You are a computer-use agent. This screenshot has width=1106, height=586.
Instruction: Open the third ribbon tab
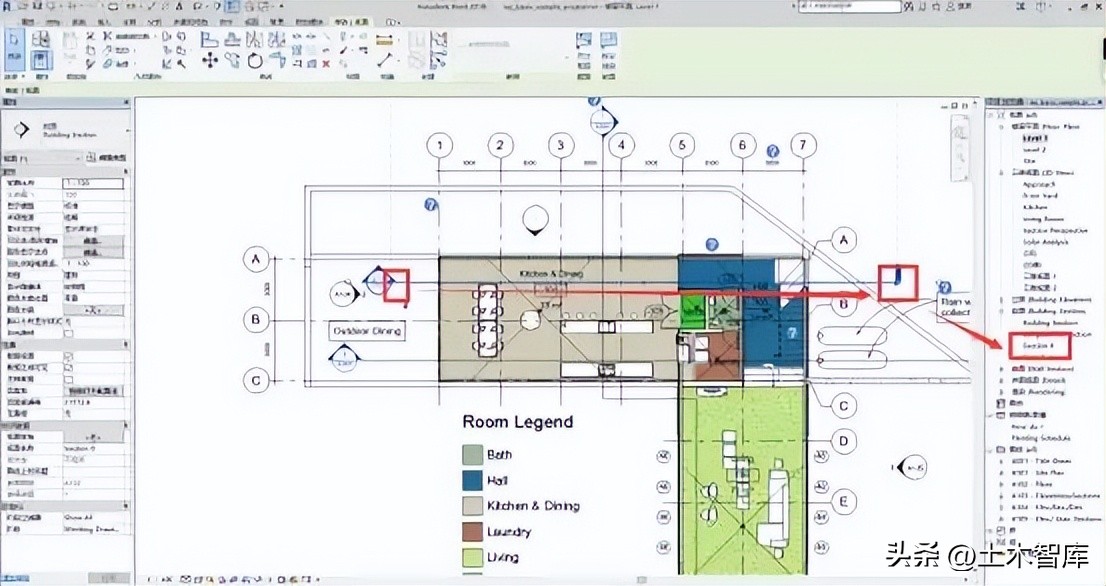78,22
